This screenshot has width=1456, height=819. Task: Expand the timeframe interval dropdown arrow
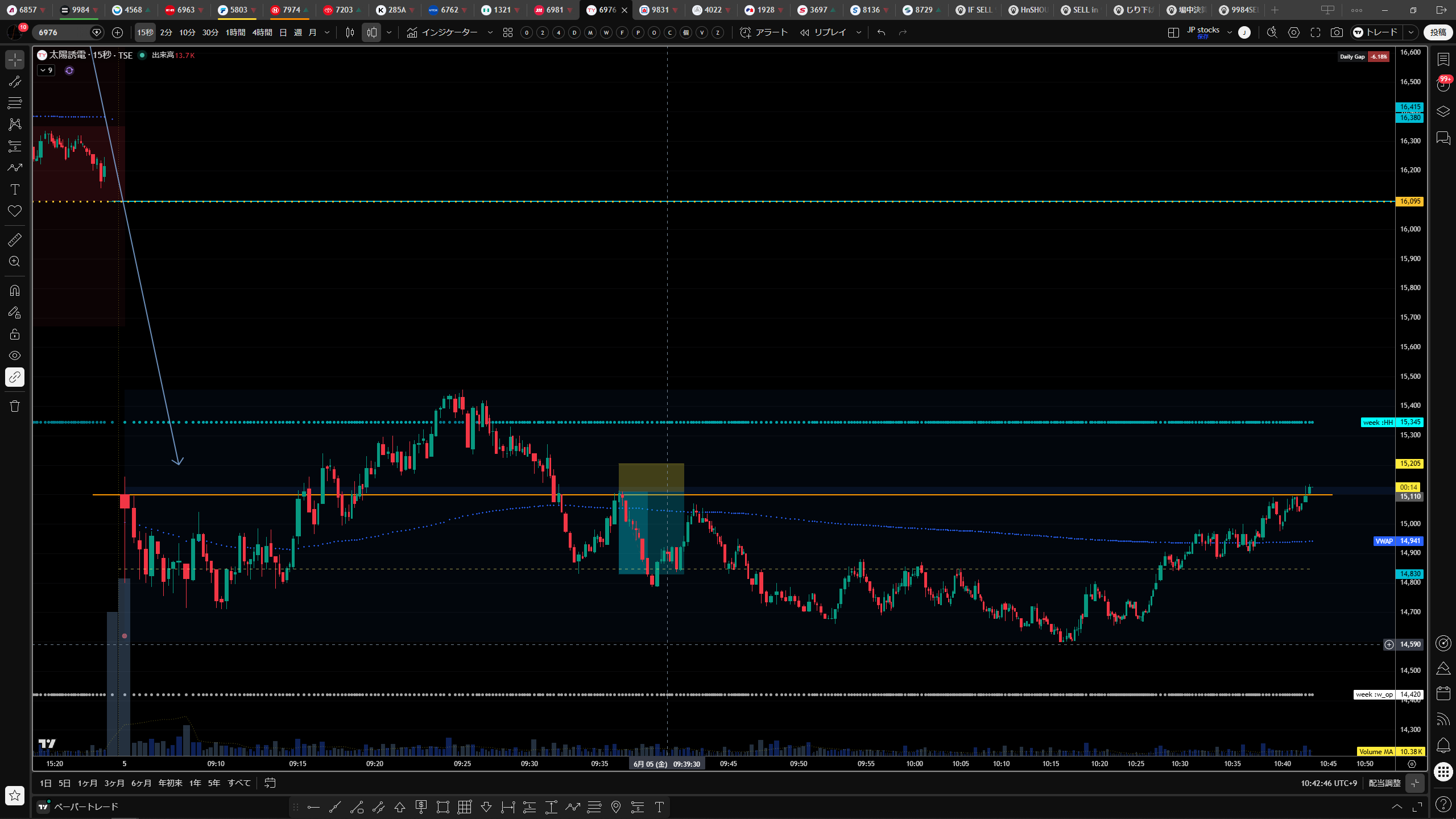tap(327, 32)
